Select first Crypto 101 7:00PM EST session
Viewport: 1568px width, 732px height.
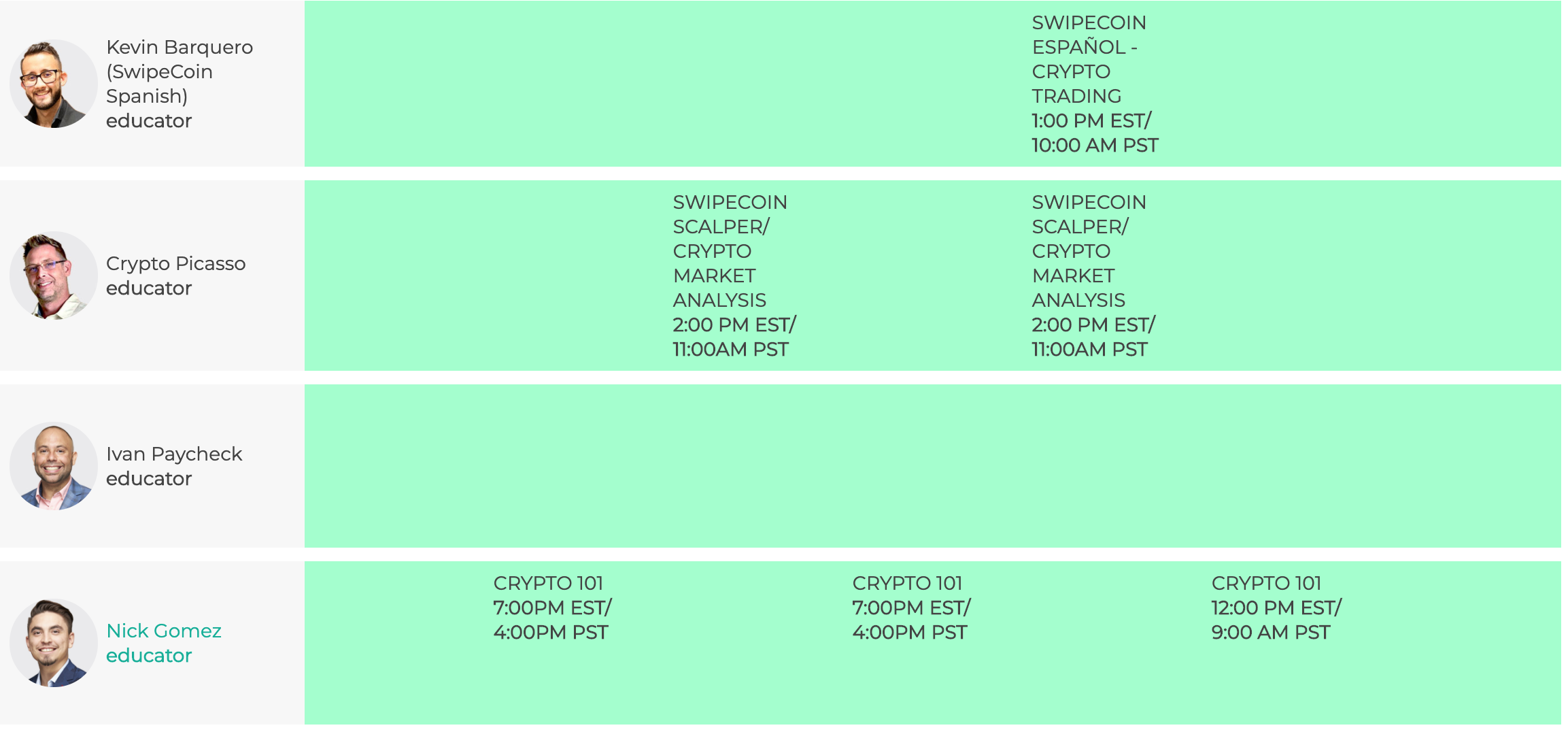tap(553, 608)
